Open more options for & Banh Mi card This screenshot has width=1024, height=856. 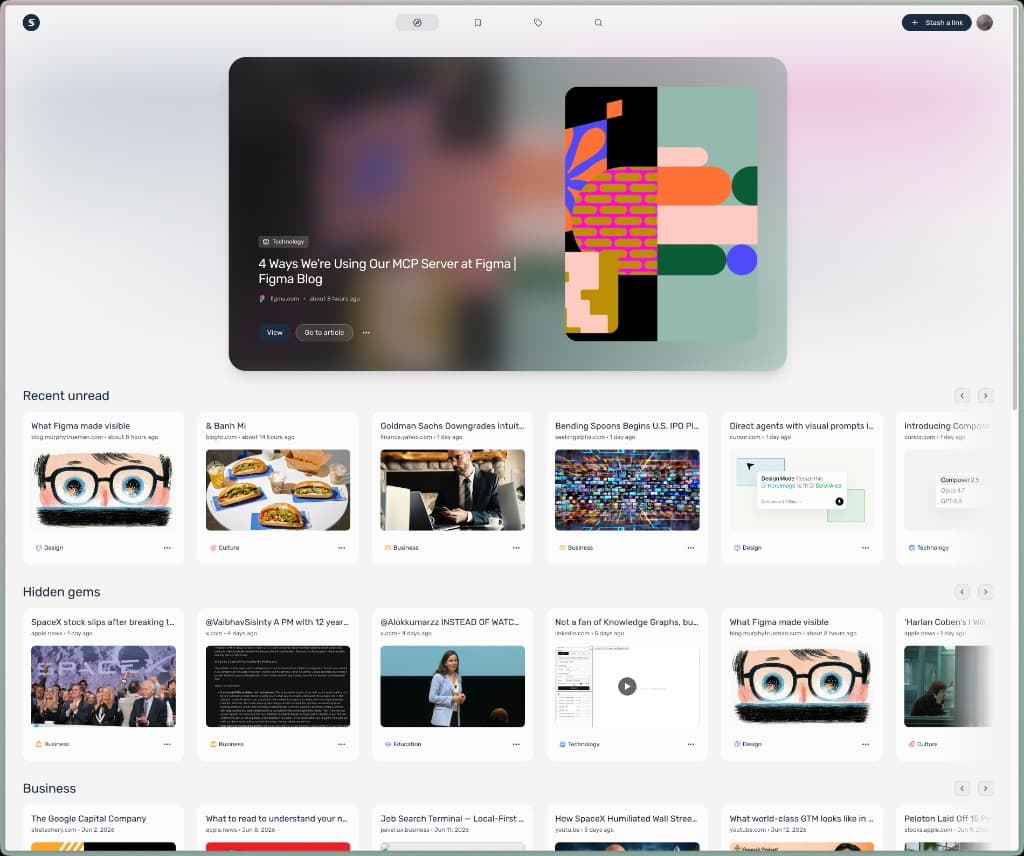[x=342, y=548]
